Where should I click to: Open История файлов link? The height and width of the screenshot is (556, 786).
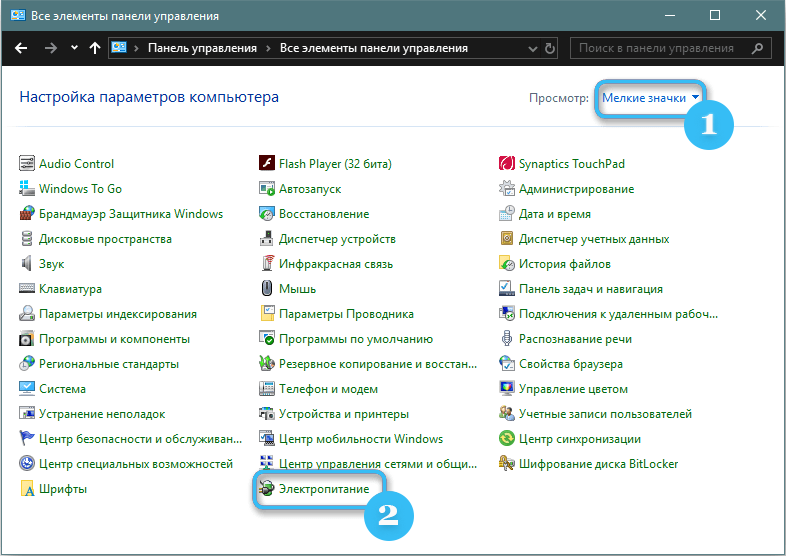pyautogui.click(x=565, y=264)
